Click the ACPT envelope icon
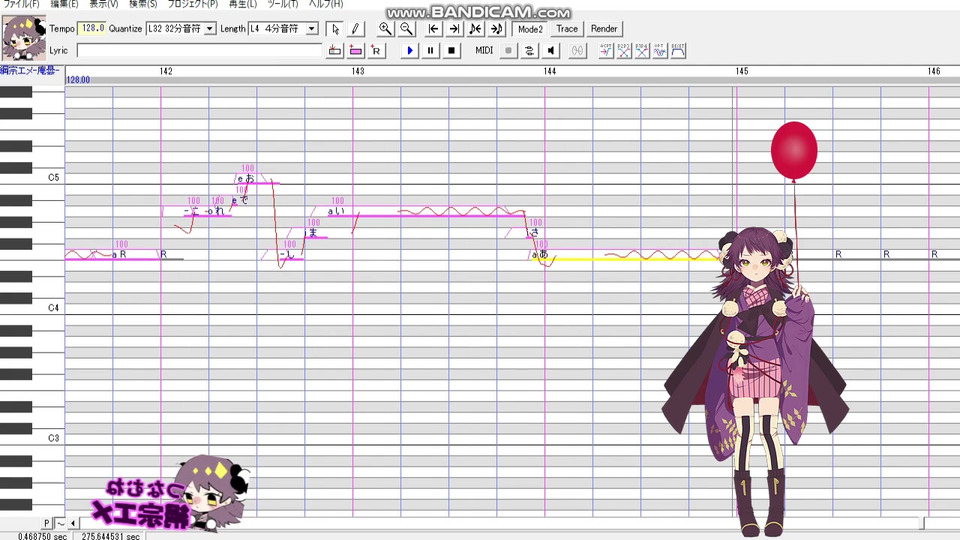The width and height of the screenshot is (960, 540). point(606,51)
